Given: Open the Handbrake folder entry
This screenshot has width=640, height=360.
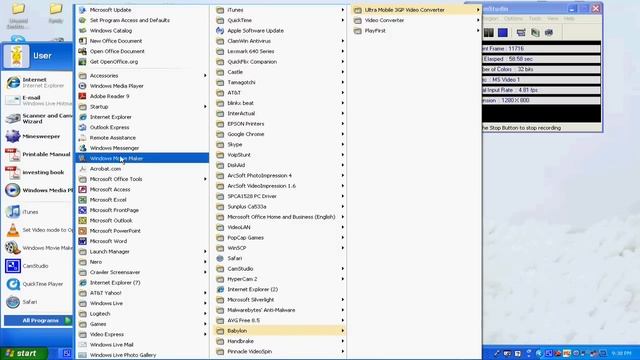Looking at the screenshot, I should (x=280, y=341).
